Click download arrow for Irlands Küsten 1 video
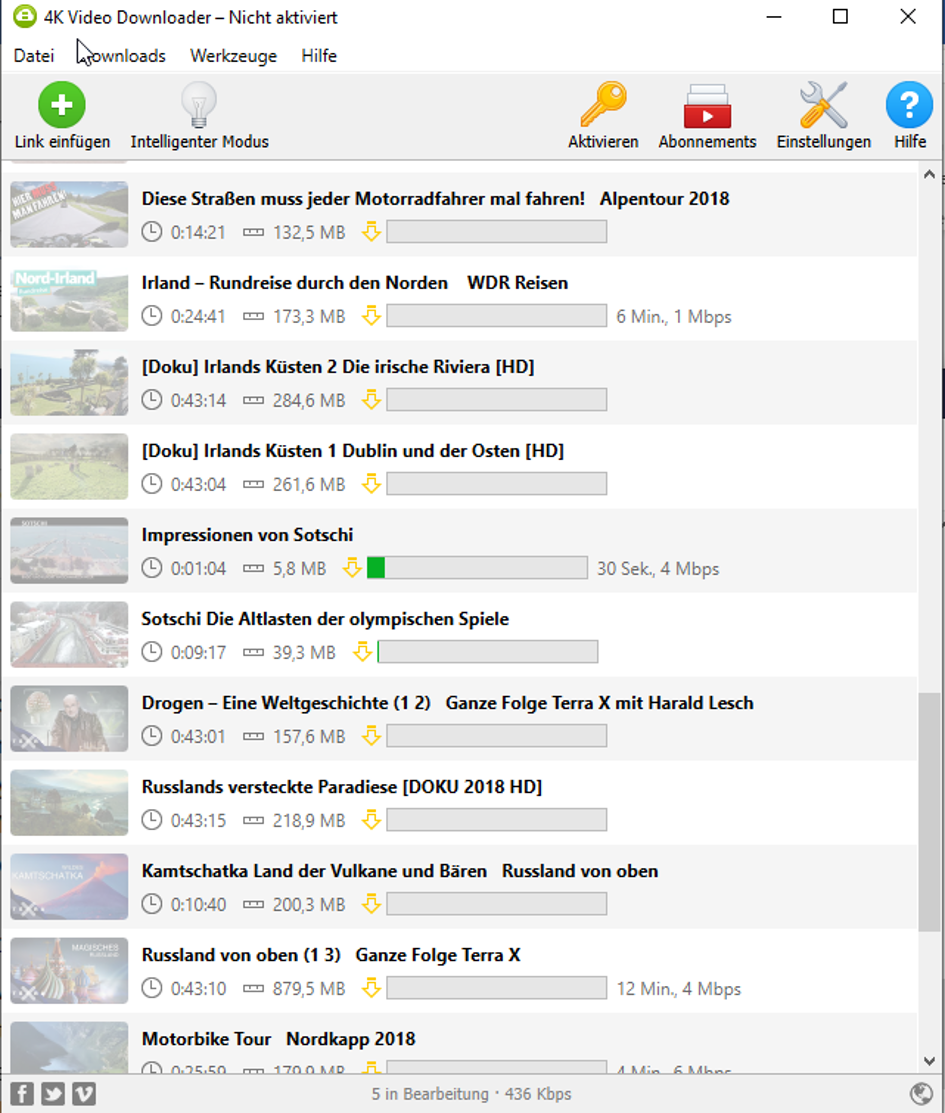945x1113 pixels. 371,484
